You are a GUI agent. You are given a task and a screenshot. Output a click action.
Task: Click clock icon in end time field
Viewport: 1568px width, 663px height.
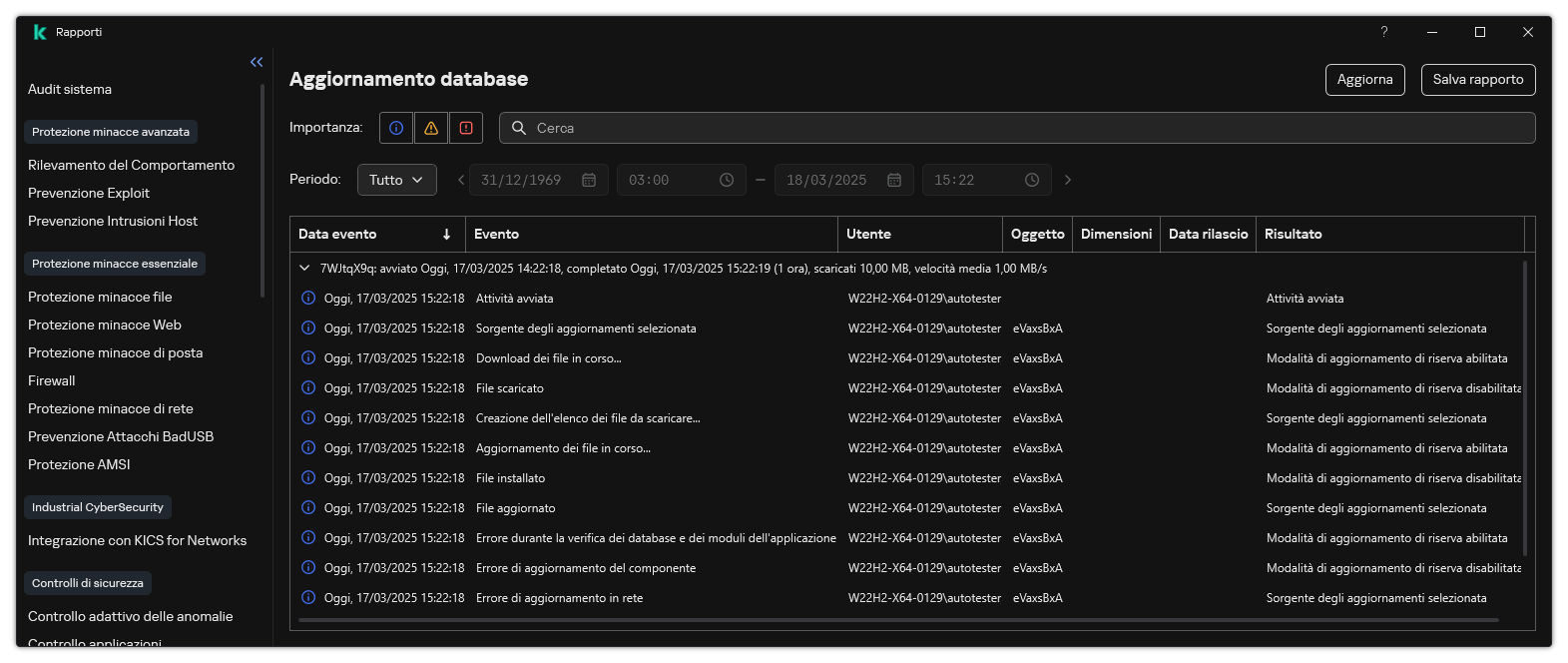tap(1032, 180)
